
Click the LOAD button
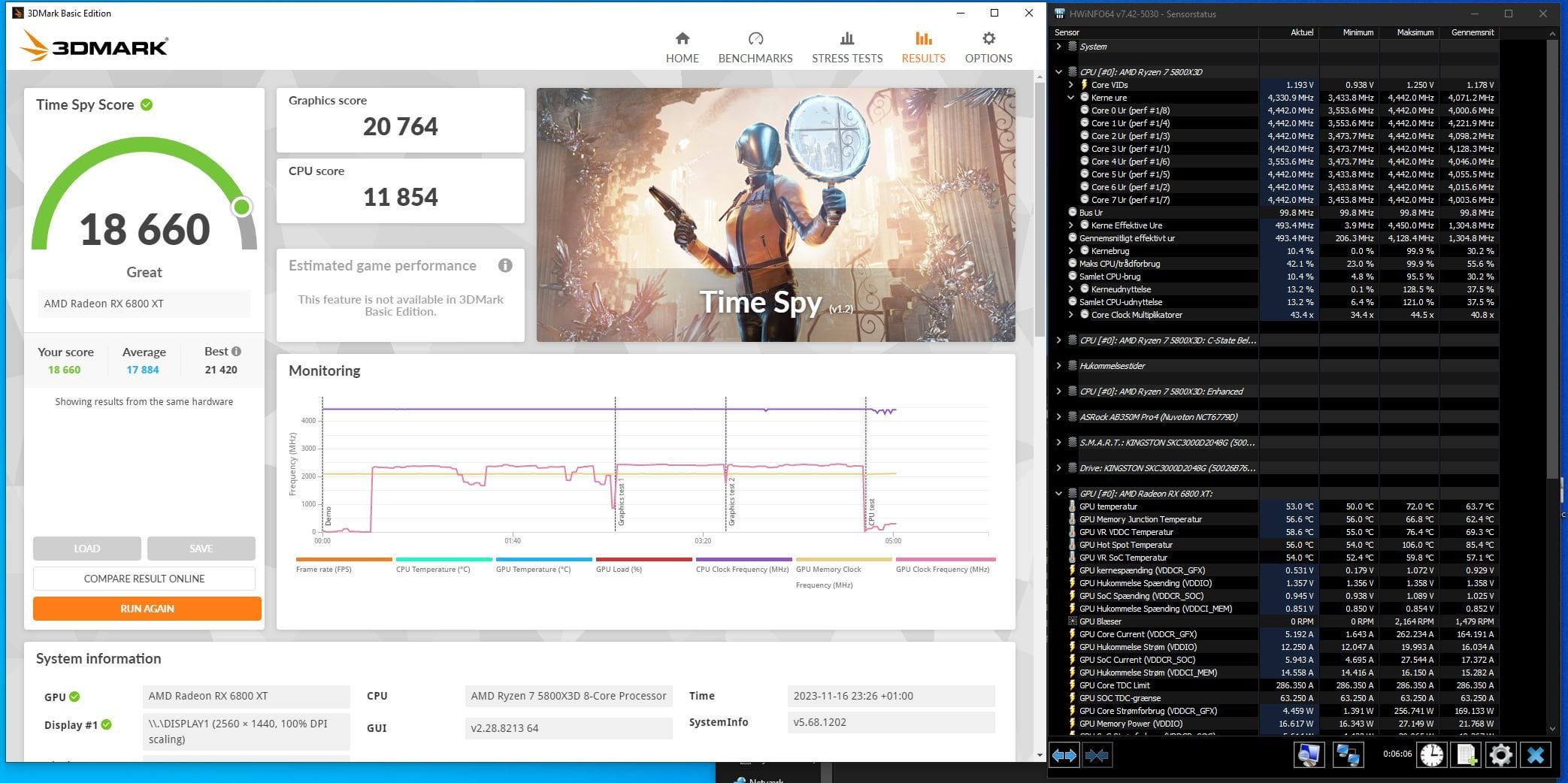point(87,549)
